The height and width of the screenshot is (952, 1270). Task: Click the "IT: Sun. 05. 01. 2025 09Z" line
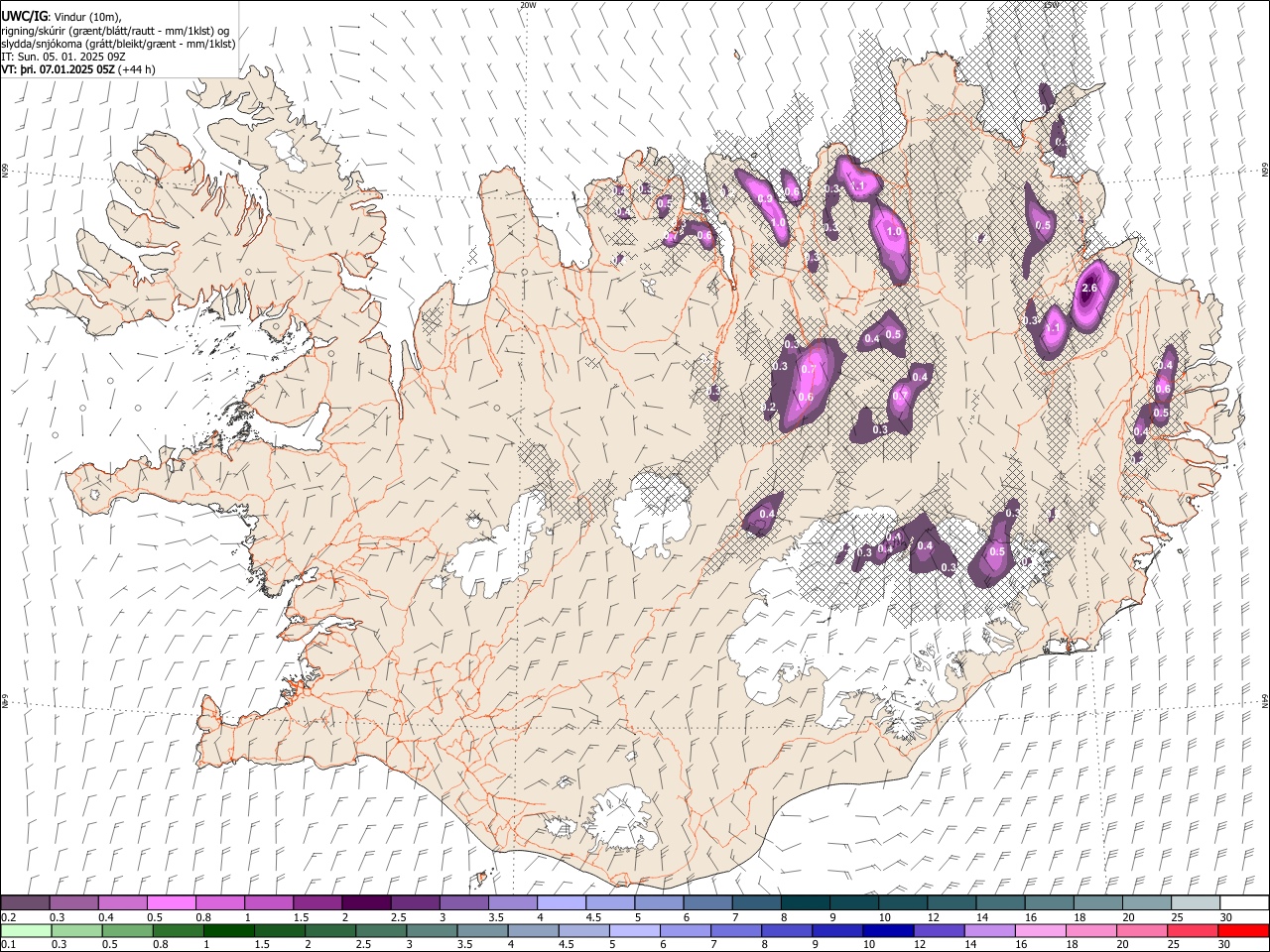tap(63, 57)
